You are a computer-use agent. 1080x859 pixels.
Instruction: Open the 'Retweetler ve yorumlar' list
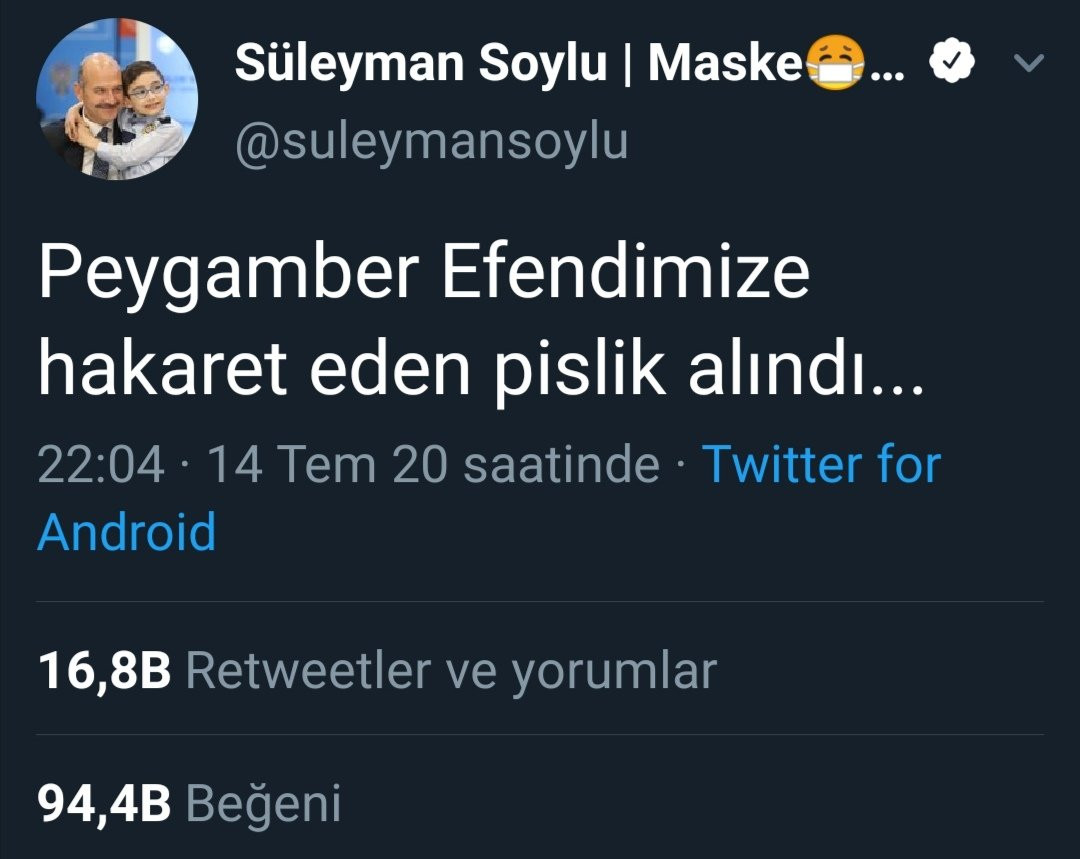[x=452, y=671]
